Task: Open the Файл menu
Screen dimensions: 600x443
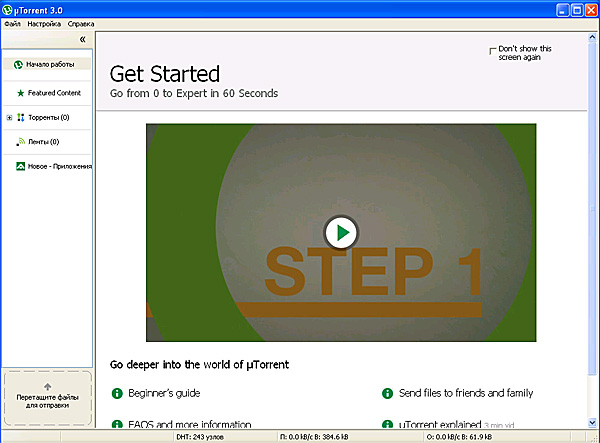Action: coord(11,23)
